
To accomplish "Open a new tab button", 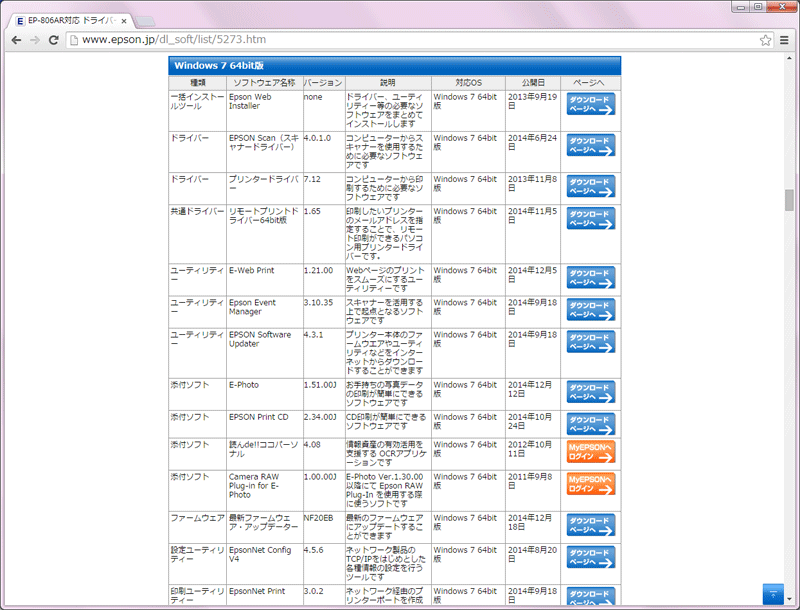I will 145,21.
